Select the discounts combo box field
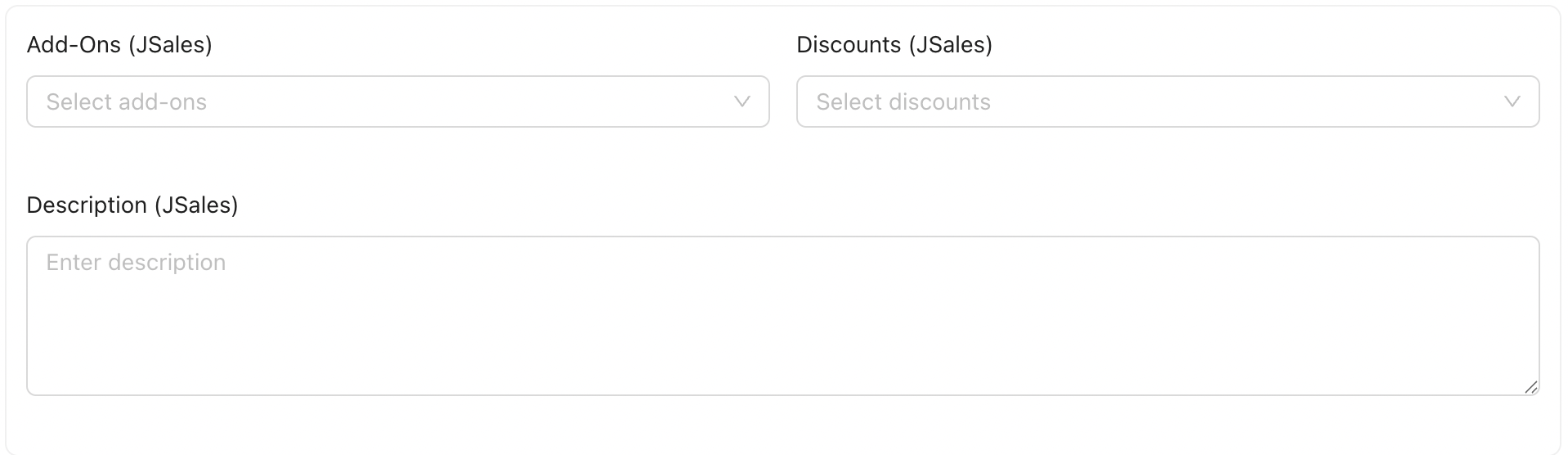This screenshot has height=455, width=1568. click(1167, 101)
